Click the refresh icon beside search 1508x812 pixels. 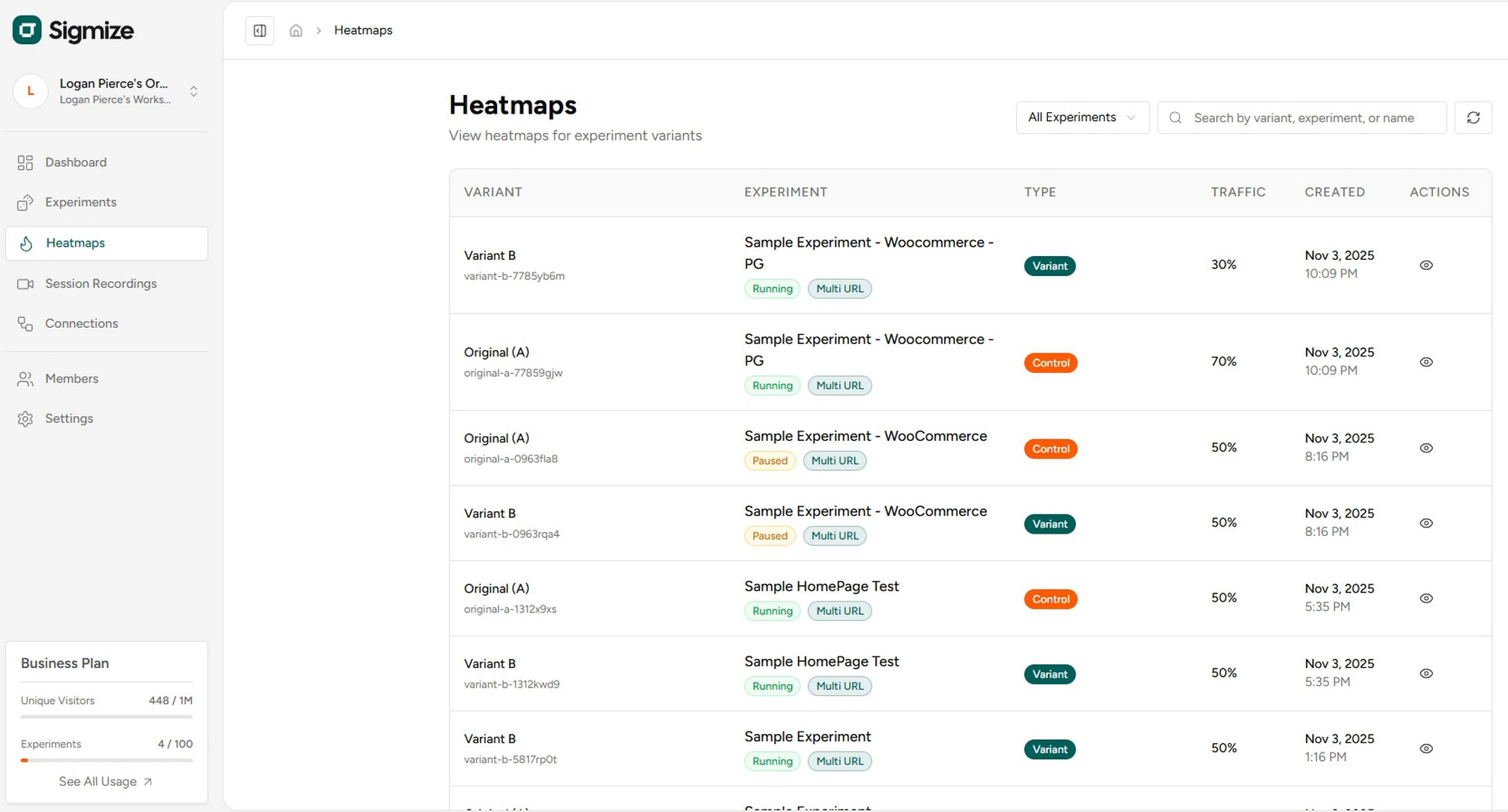(x=1473, y=118)
